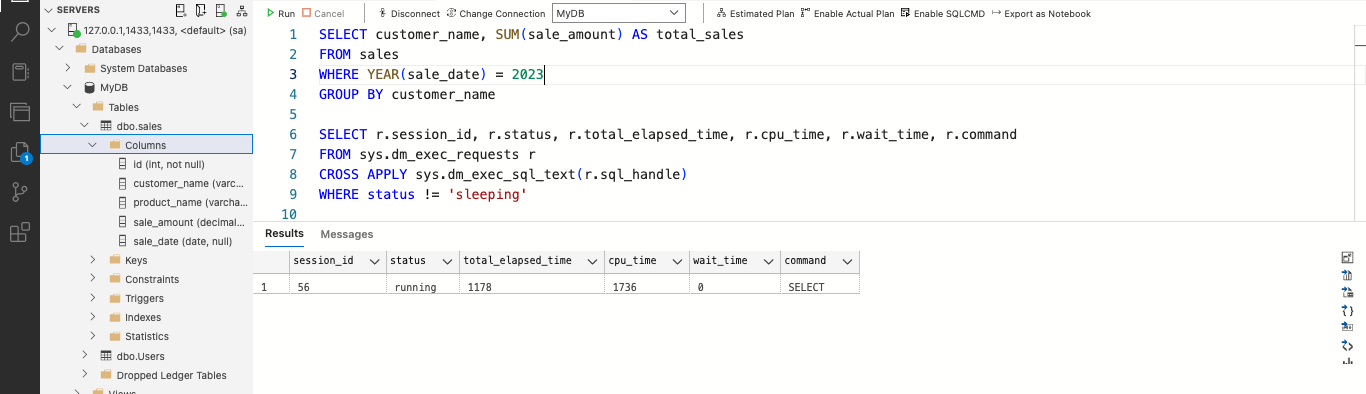Collapse the dbo.sales table node

point(84,126)
